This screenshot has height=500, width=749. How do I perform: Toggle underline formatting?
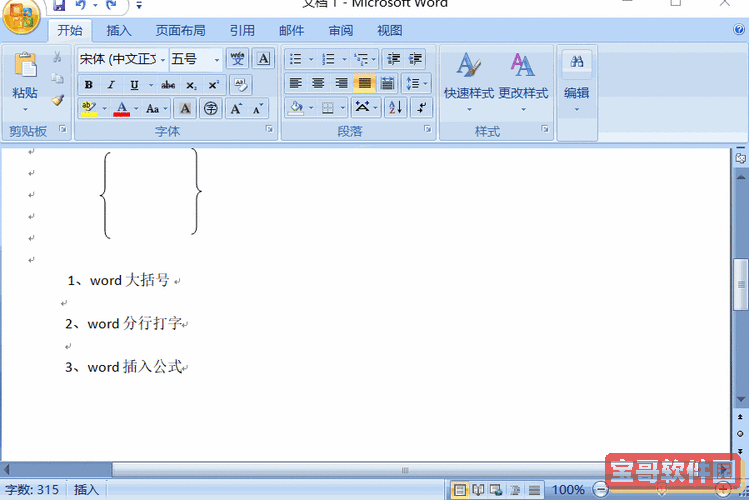tap(134, 85)
